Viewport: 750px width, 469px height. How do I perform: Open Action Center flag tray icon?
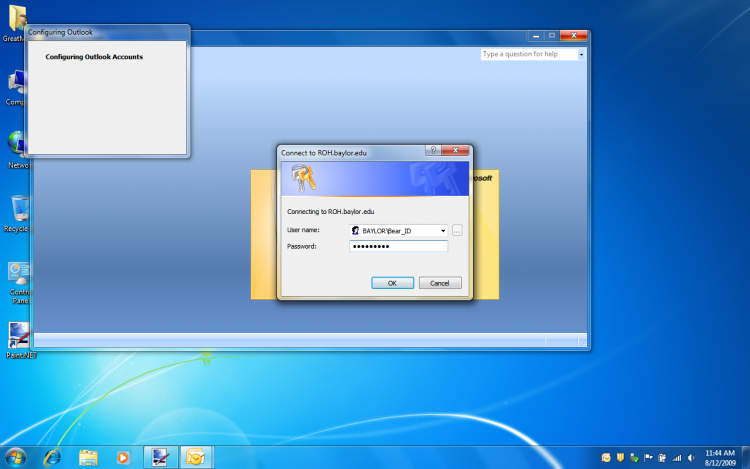point(648,458)
